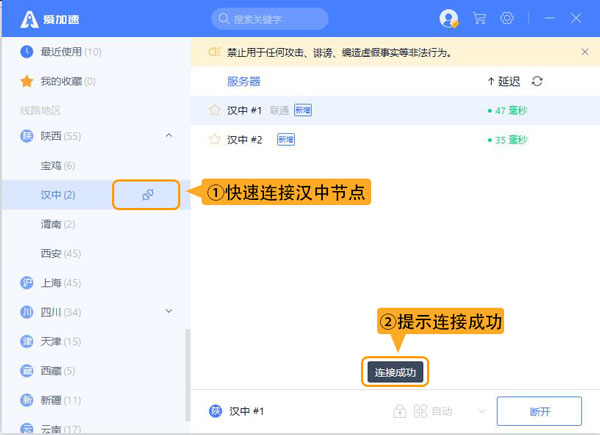Viewport: 600px width, 435px height.
Task: Click quick-connect link icon for 汉中
Action: (147, 195)
